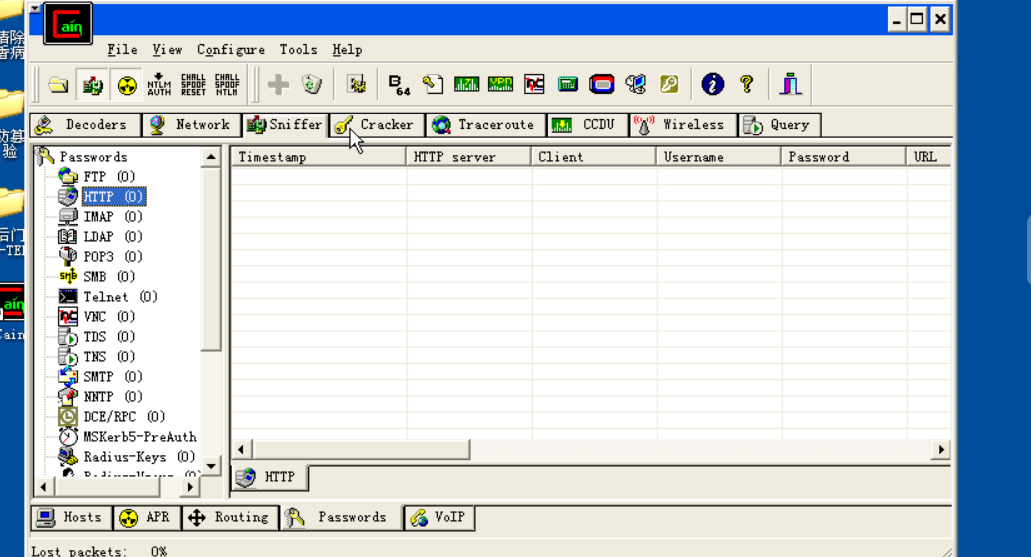
Task: Open the Tools menu
Action: pos(299,50)
